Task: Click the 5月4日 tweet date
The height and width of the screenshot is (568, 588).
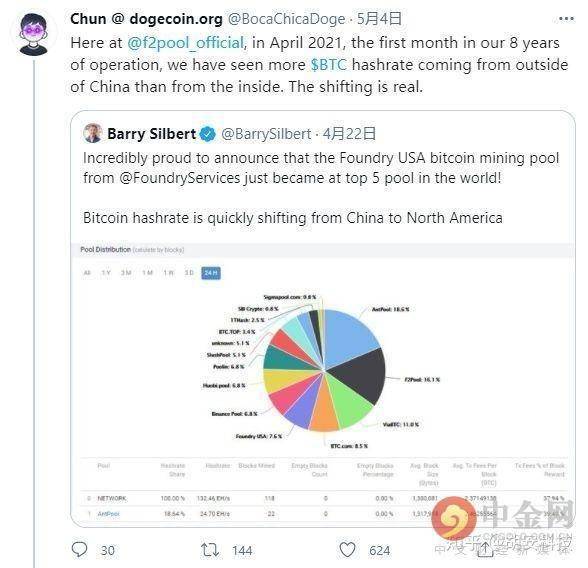Action: pyautogui.click(x=379, y=18)
